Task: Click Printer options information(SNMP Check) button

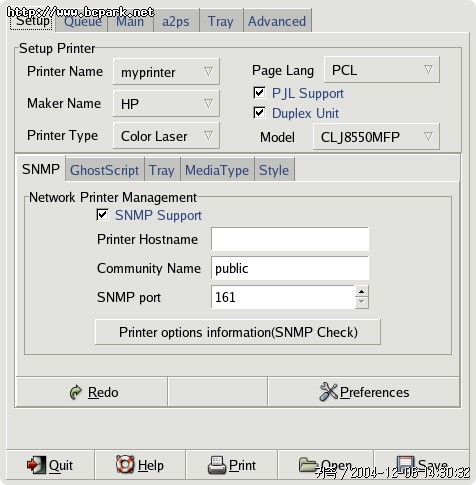Action: (238, 332)
